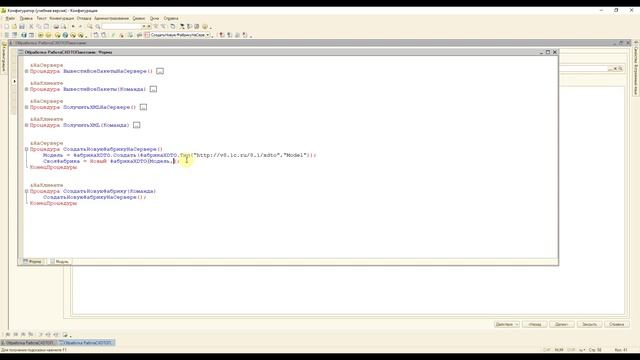This screenshot has width=640, height=360.
Task: Open the Сервис menu
Action: point(139,18)
